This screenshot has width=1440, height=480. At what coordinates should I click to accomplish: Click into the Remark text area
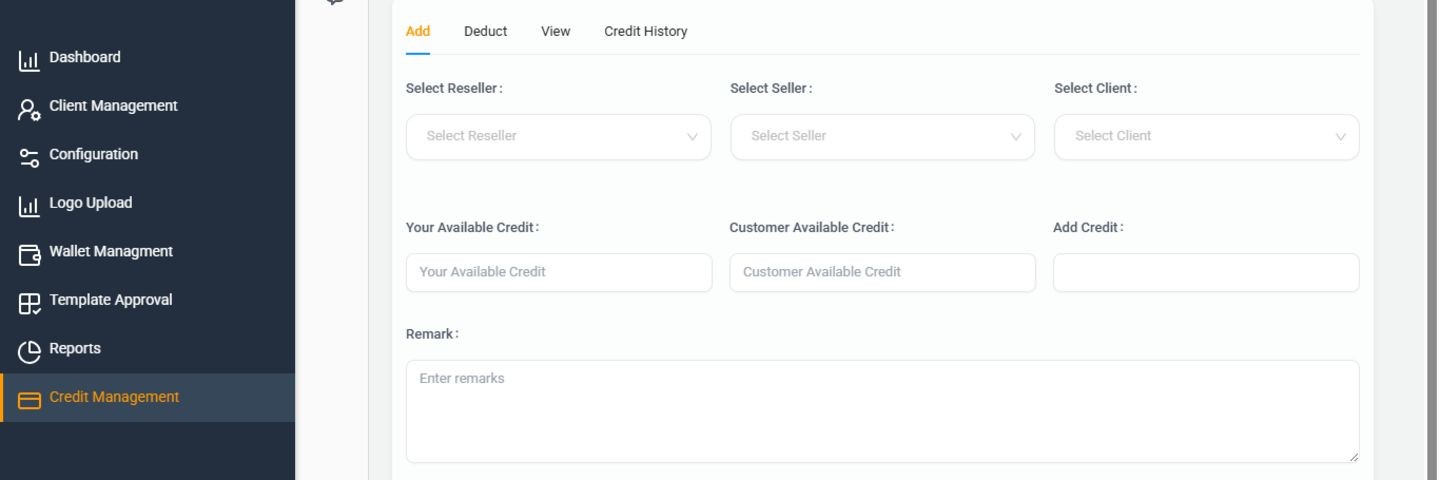882,411
